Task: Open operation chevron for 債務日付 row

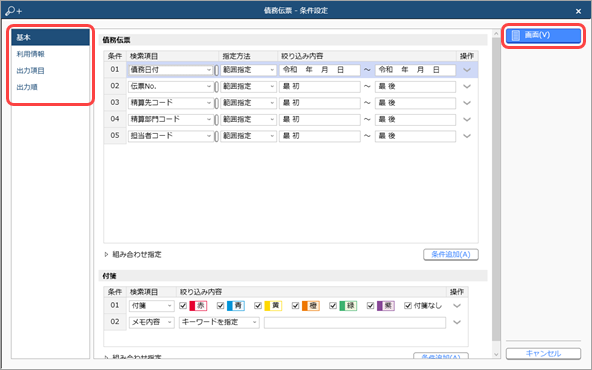Action: [x=467, y=70]
